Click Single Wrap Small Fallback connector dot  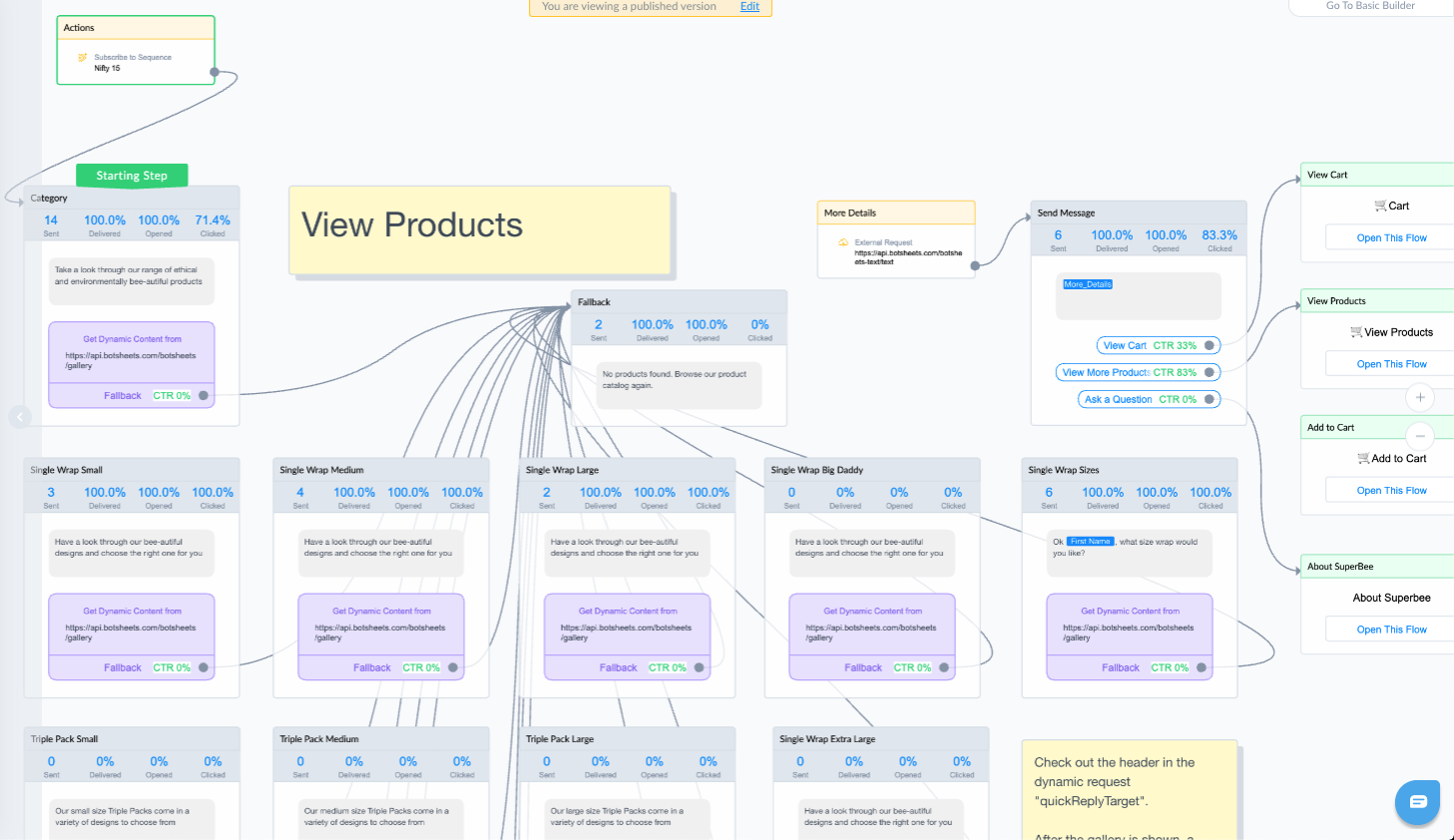tap(204, 667)
